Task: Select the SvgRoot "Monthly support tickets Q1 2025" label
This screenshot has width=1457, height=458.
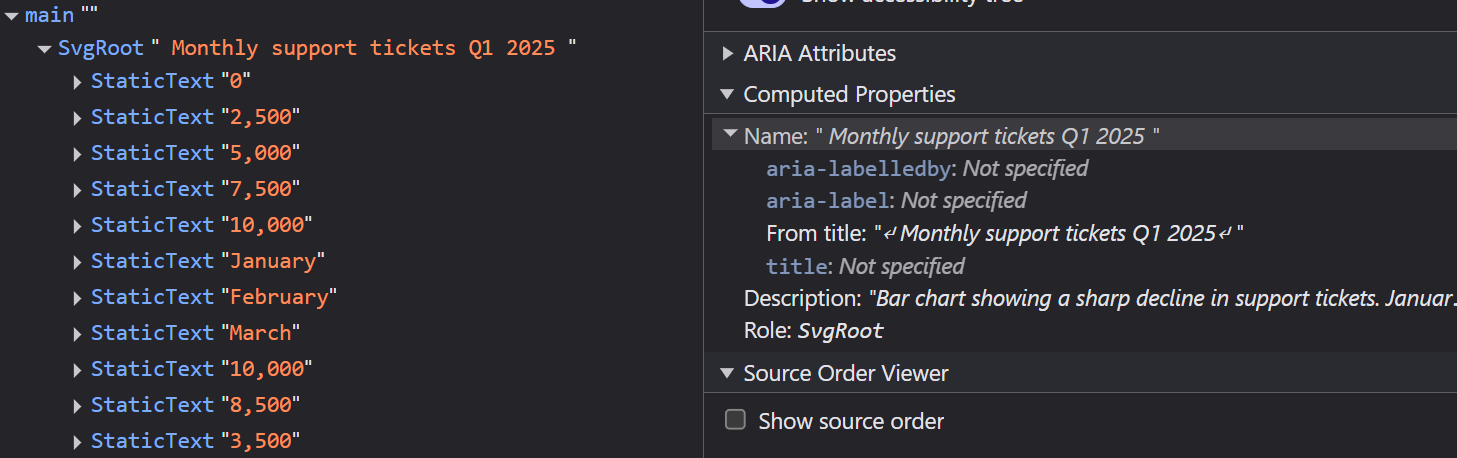Action: (x=317, y=48)
